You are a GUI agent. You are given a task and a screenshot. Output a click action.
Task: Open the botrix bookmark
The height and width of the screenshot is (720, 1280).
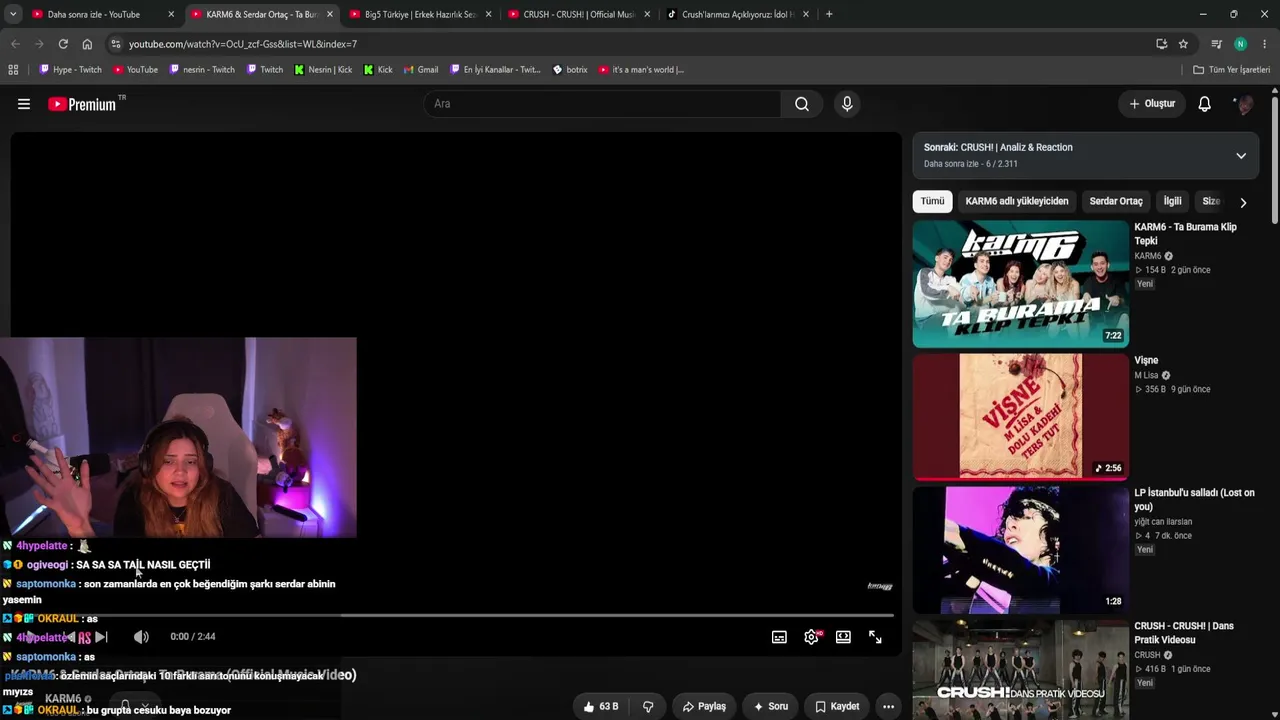570,70
